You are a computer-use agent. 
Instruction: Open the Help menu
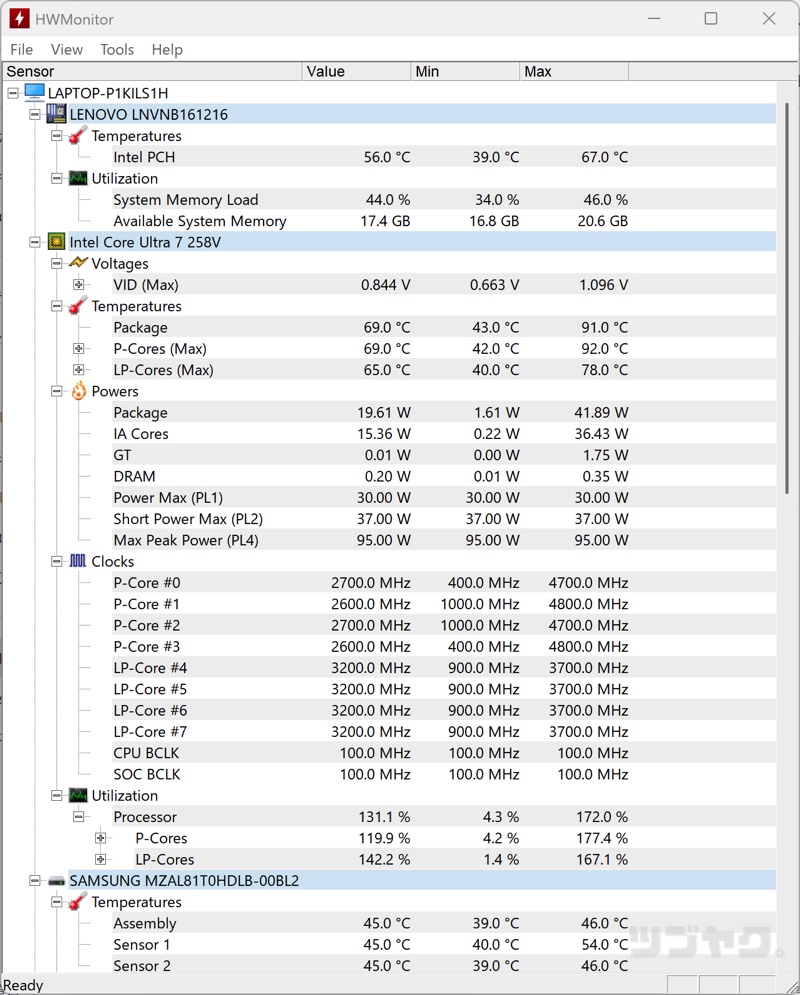pos(167,49)
